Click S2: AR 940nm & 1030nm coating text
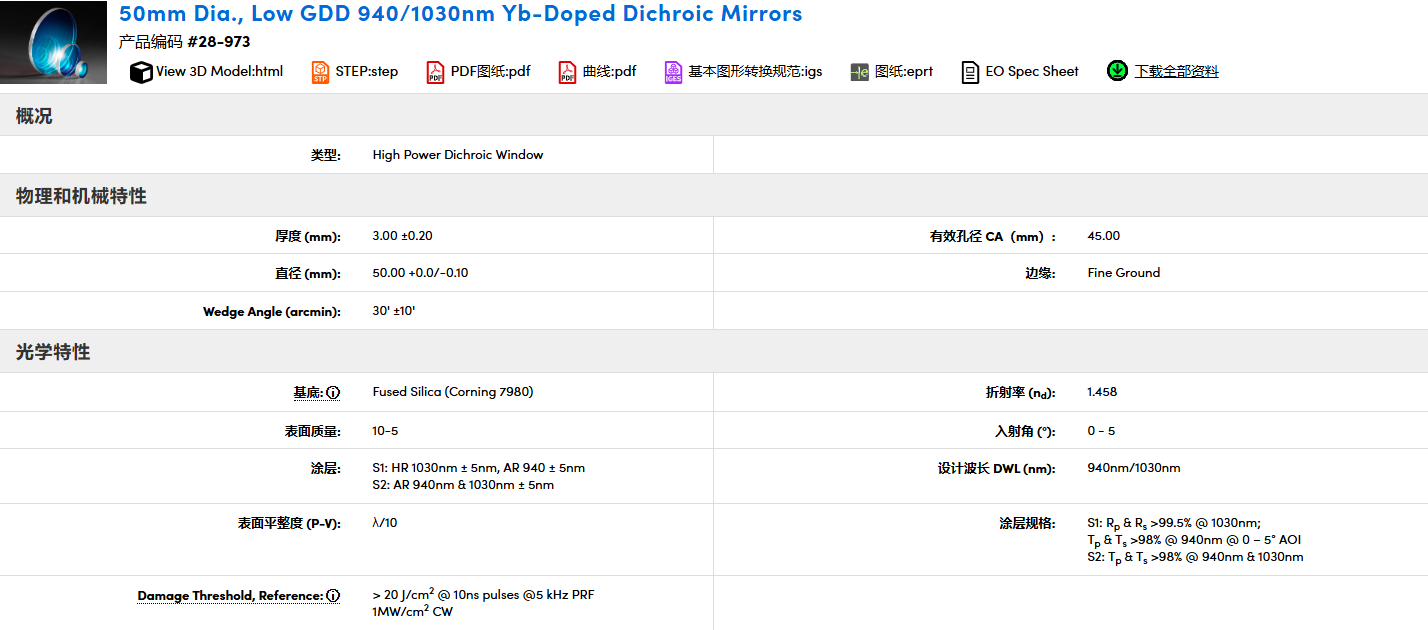The width and height of the screenshot is (1428, 630). (463, 485)
